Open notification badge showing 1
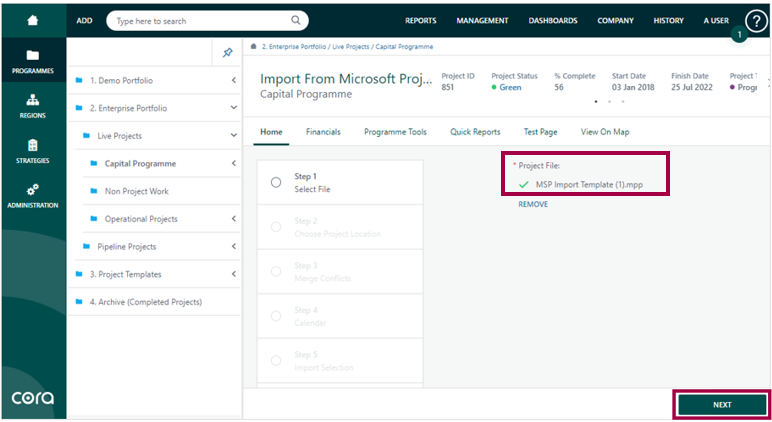The image size is (772, 422). pos(739,34)
